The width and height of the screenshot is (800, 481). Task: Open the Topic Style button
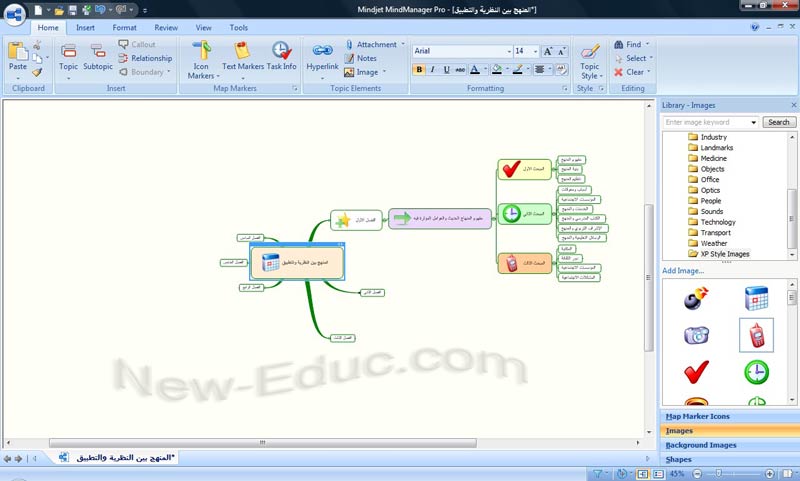590,61
